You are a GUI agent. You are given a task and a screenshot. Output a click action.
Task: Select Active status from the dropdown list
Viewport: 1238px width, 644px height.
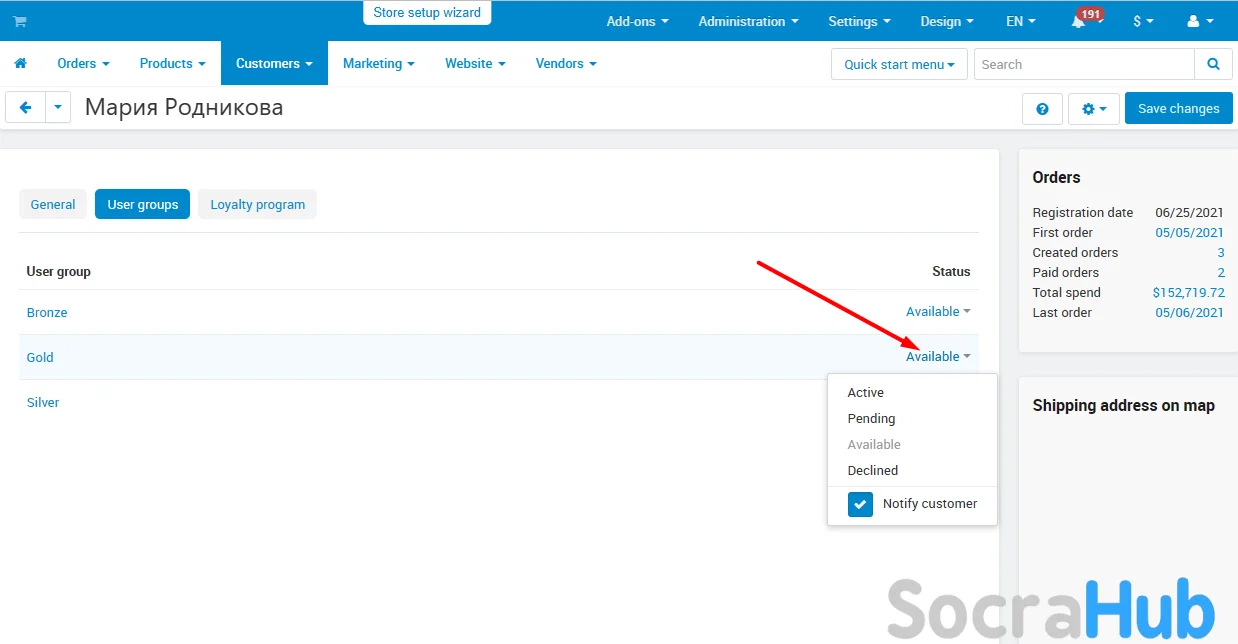pos(866,393)
